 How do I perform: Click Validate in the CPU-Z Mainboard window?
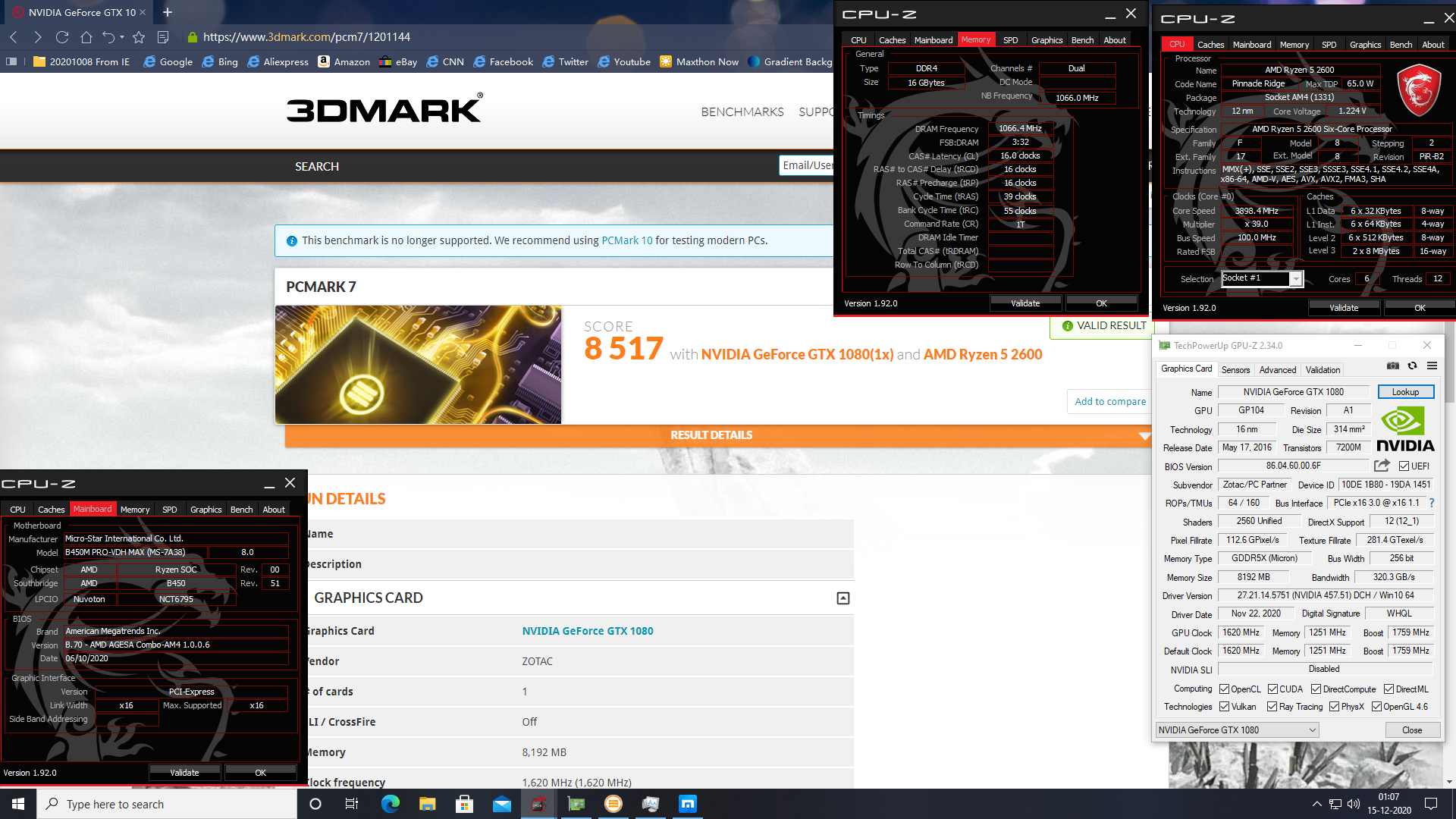tap(184, 773)
